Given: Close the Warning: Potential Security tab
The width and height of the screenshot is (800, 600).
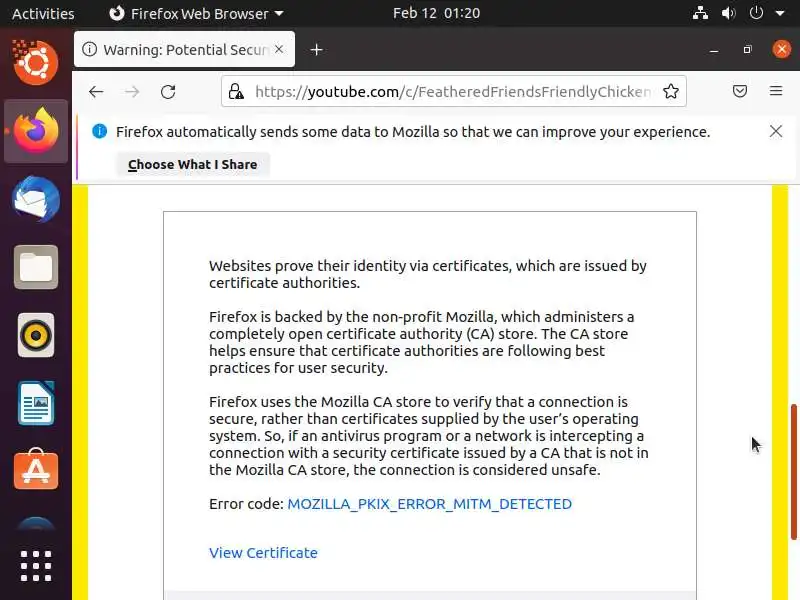Looking at the screenshot, I should click(280, 49).
